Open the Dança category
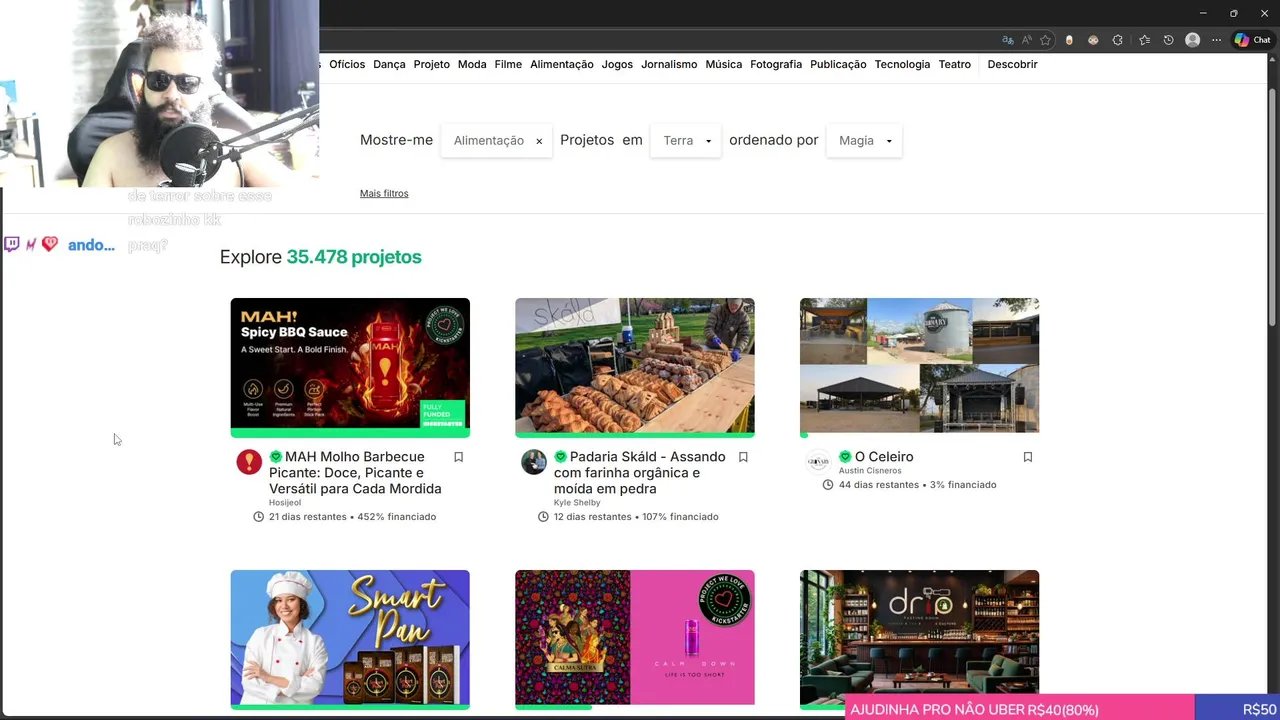This screenshot has width=1280, height=720. coord(389,64)
